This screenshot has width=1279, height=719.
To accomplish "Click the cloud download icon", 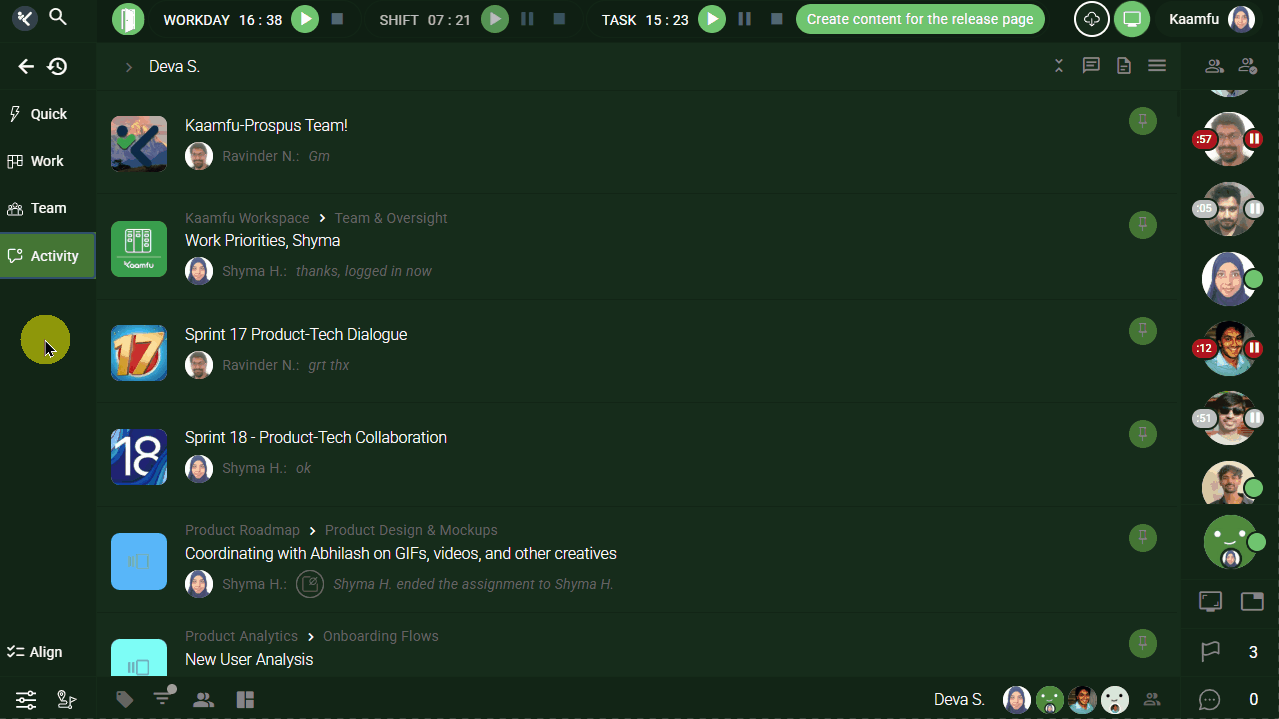I will [1092, 19].
